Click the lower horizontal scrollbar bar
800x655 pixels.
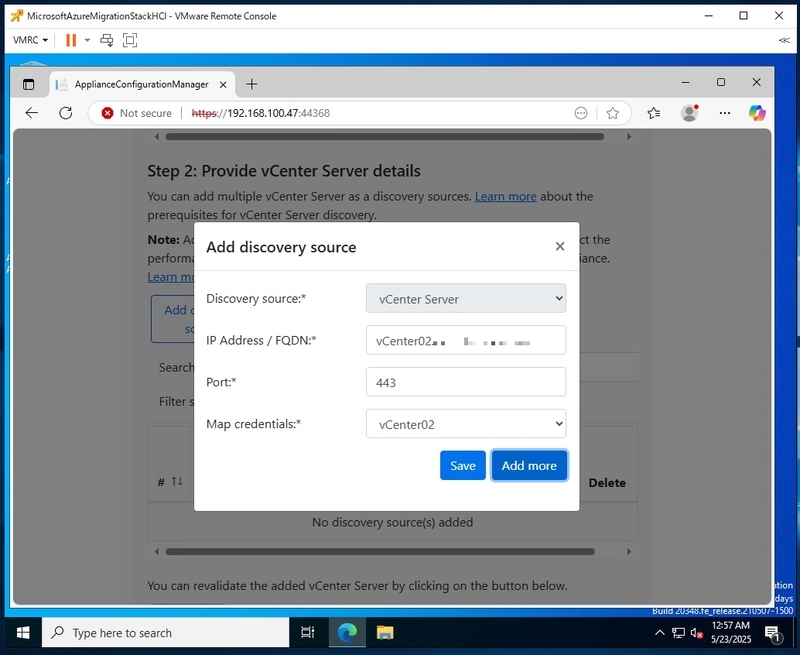[380, 551]
